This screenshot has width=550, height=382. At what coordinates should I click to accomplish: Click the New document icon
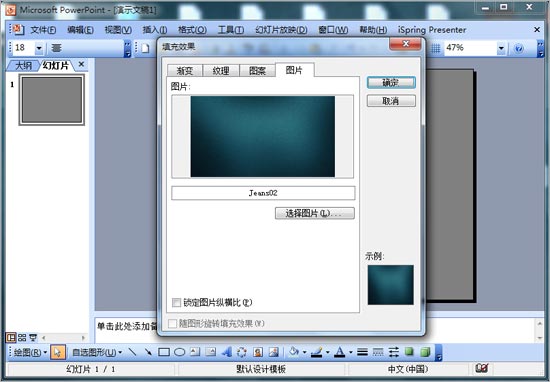coord(145,48)
